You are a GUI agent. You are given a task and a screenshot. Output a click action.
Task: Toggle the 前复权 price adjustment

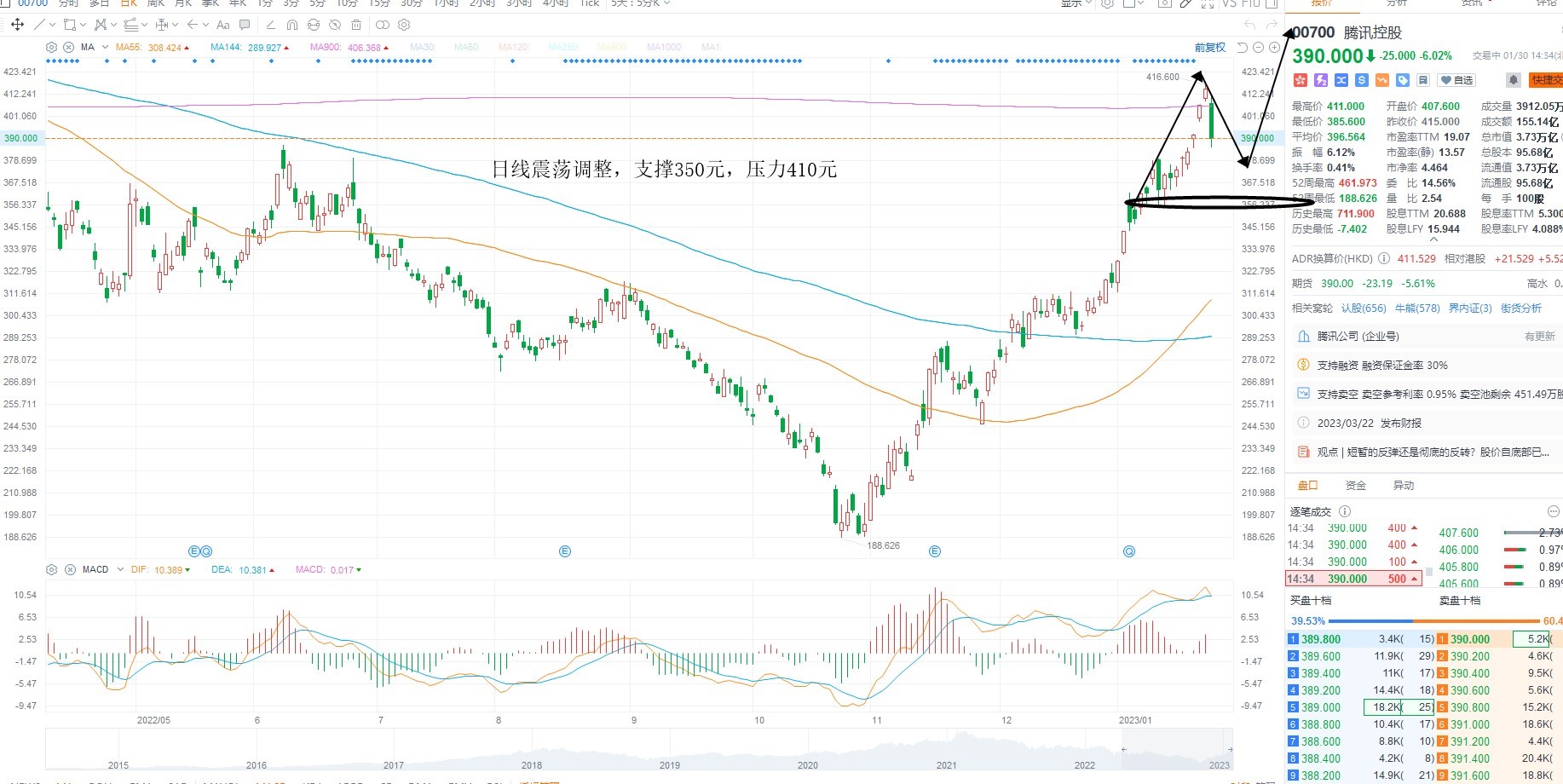tap(1209, 48)
